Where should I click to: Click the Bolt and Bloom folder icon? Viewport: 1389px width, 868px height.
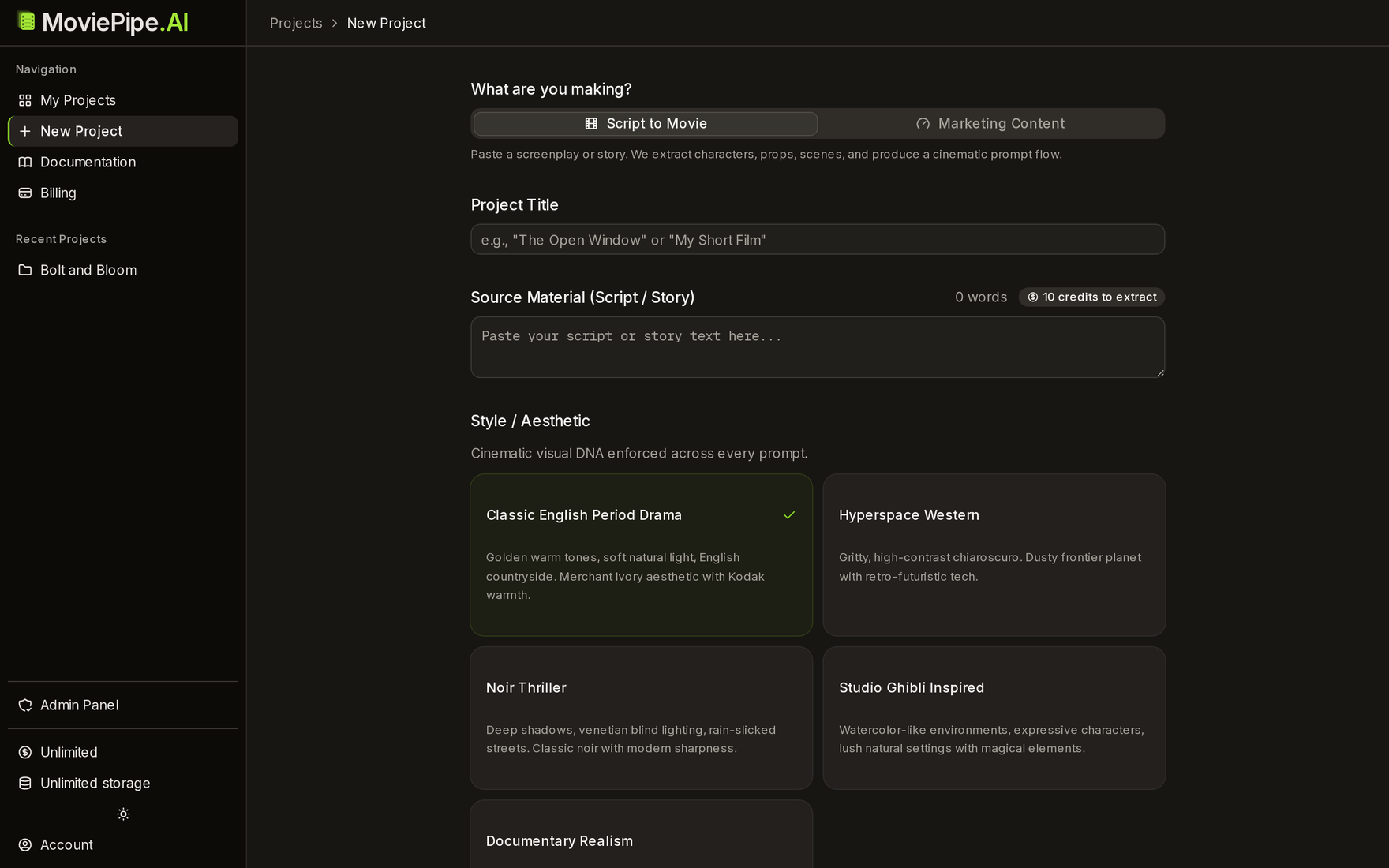25,270
